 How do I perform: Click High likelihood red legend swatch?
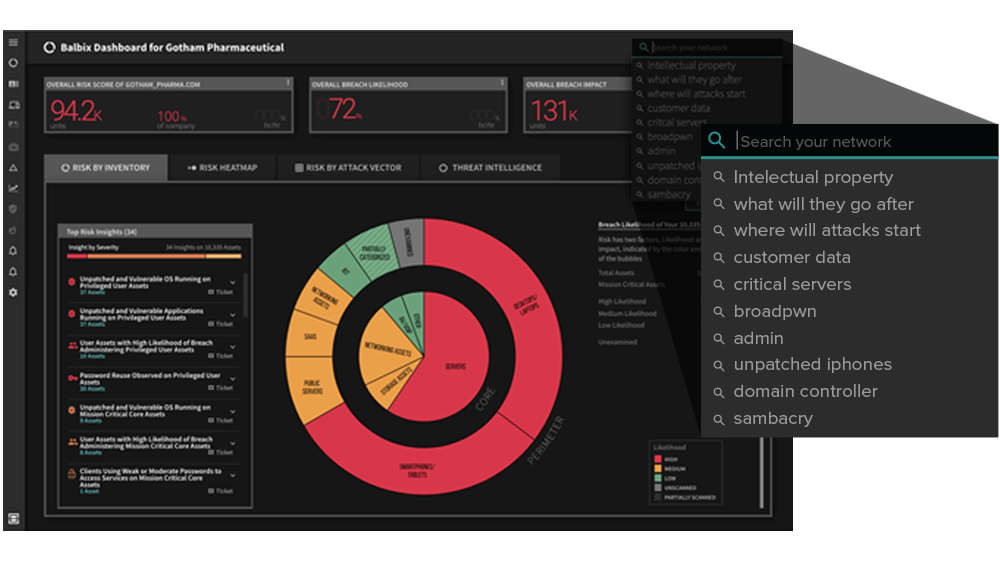click(658, 459)
